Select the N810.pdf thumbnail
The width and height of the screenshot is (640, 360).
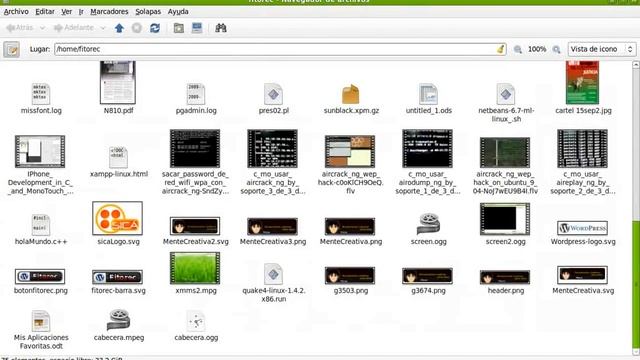pyautogui.click(x=118, y=83)
